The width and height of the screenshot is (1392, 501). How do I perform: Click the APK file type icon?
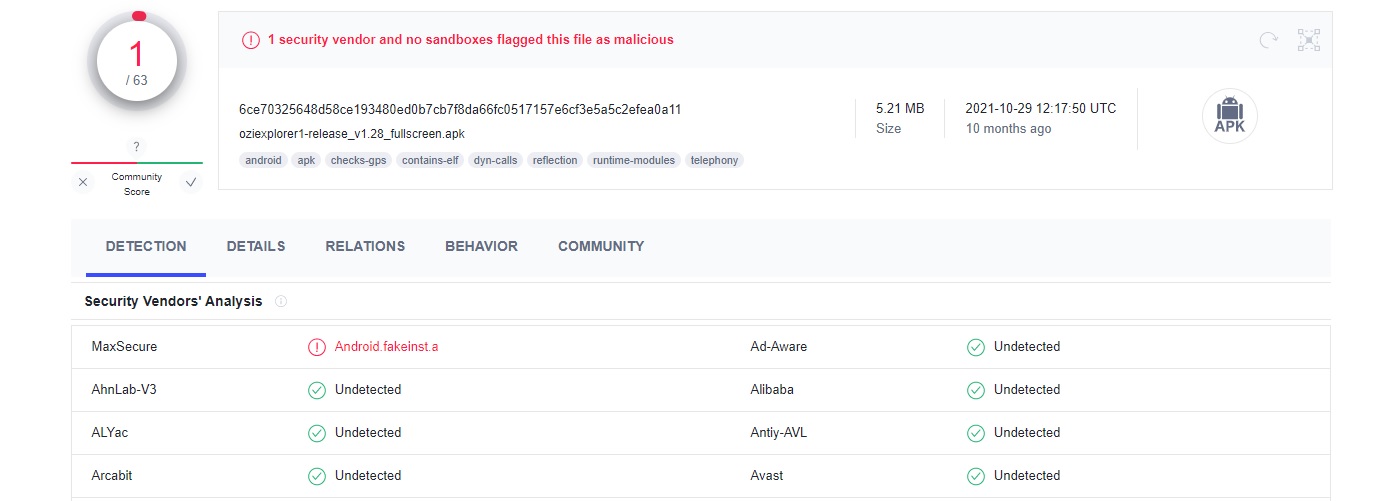(x=1229, y=117)
